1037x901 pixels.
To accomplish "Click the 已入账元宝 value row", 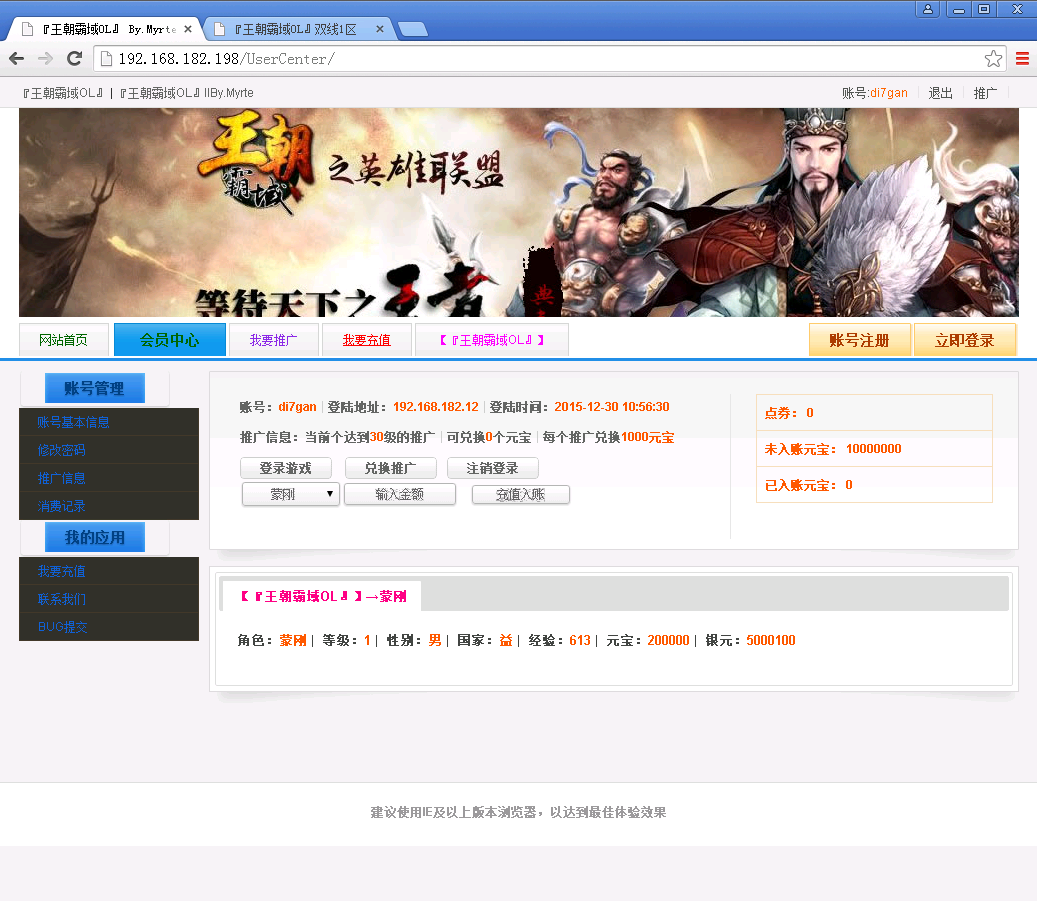I will pyautogui.click(x=874, y=485).
